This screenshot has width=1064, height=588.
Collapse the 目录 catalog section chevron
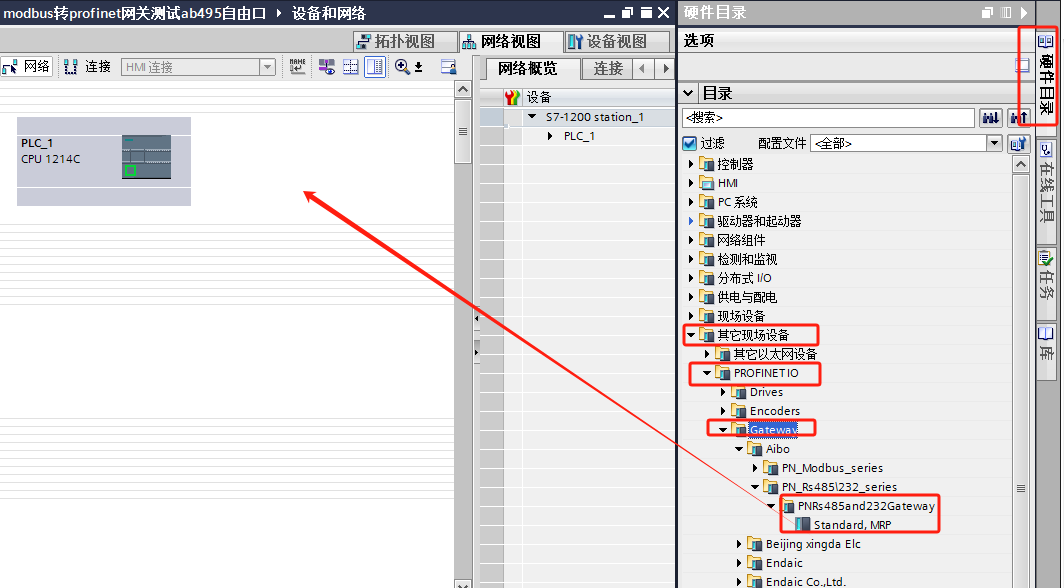click(x=689, y=93)
